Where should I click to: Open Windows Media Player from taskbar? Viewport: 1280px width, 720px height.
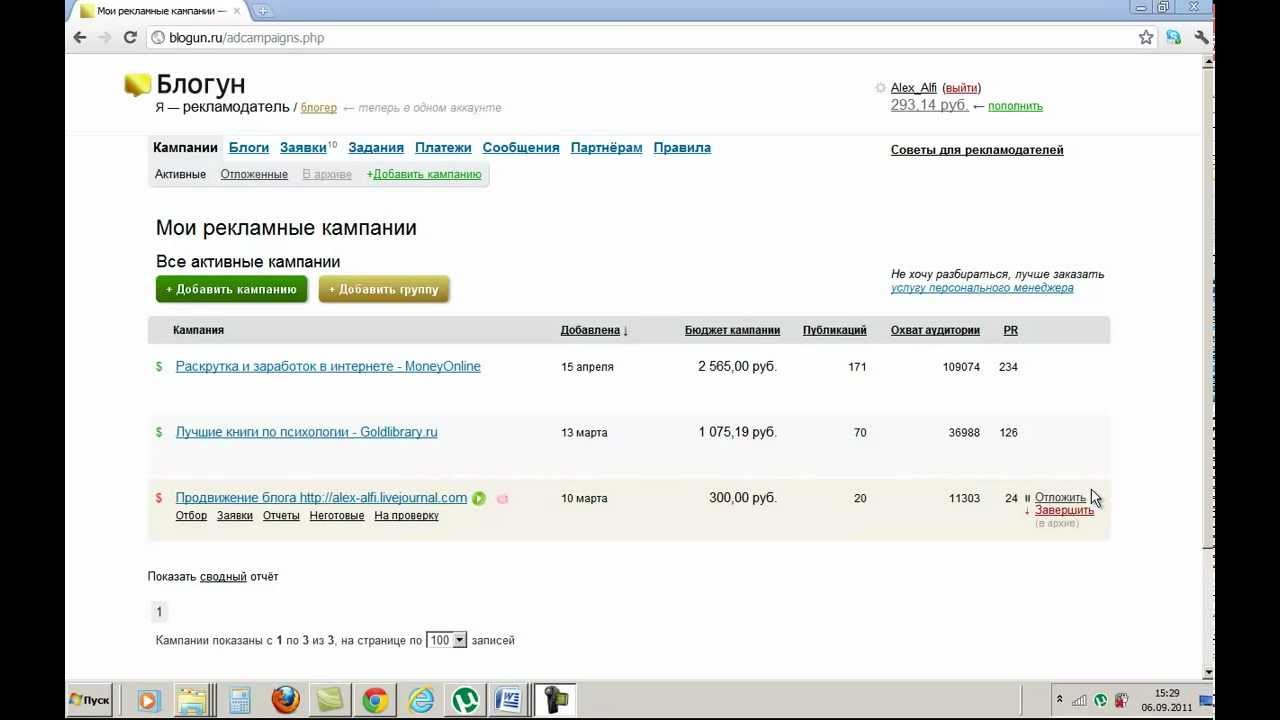(148, 700)
